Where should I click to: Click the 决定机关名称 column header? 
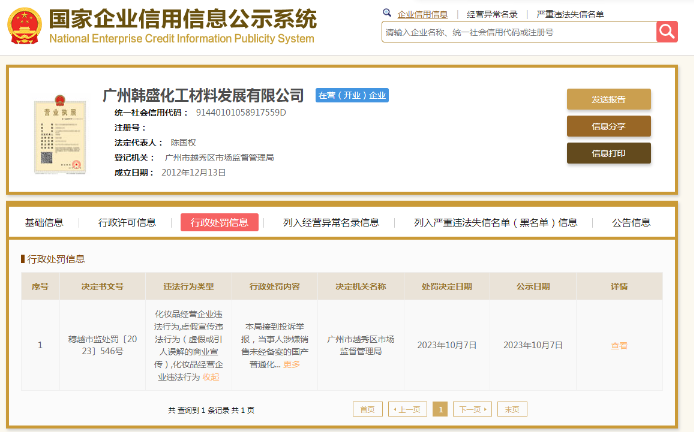361,286
